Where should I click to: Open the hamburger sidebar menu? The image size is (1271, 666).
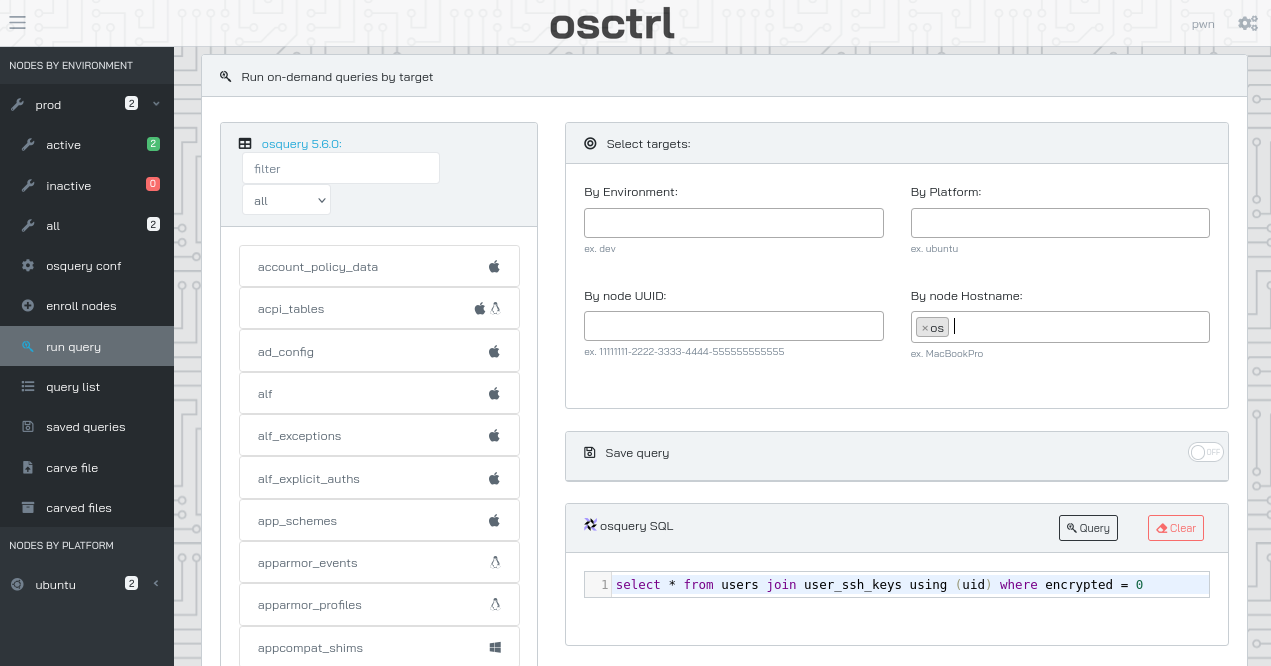[17, 22]
